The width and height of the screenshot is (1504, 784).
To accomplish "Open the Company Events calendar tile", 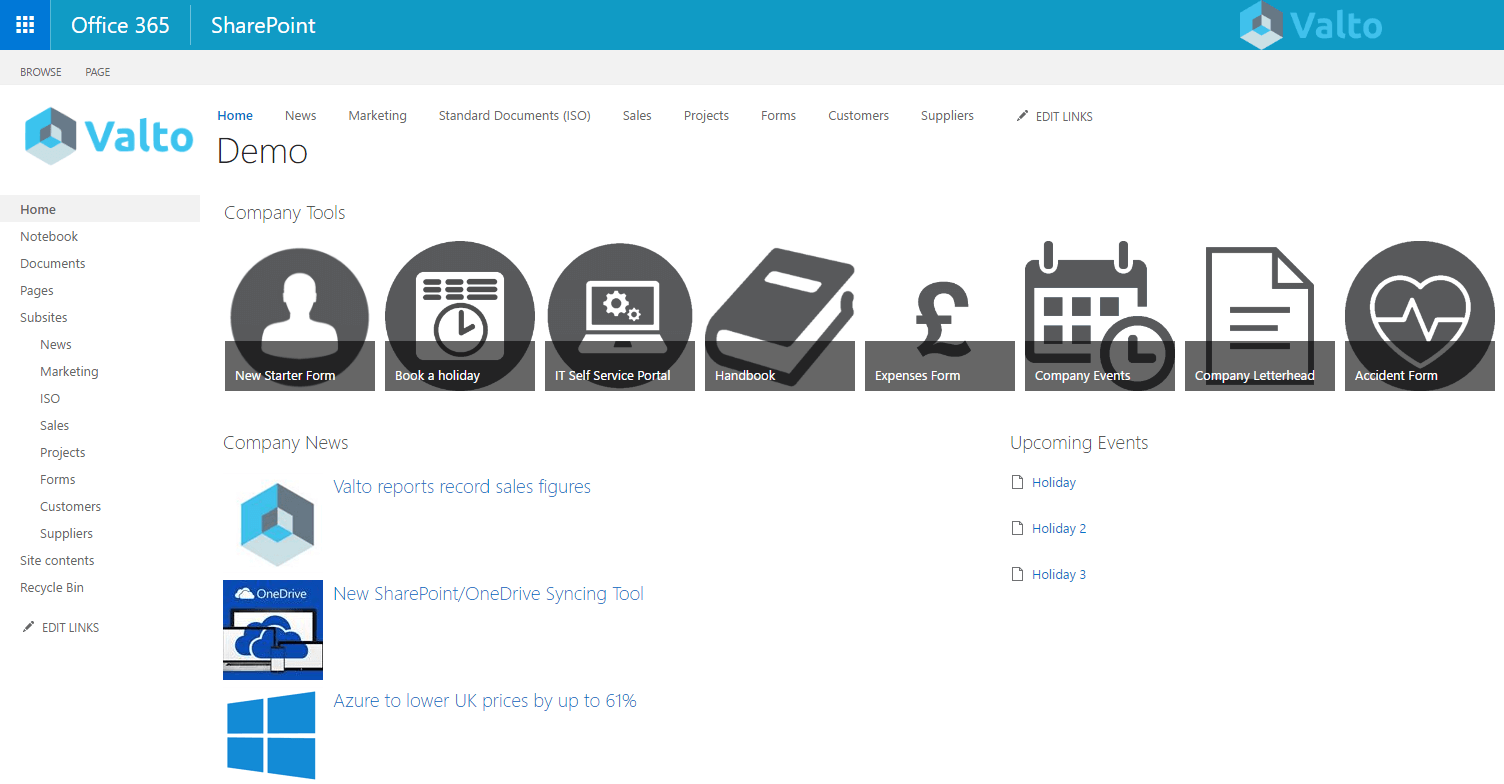I will click(1100, 317).
